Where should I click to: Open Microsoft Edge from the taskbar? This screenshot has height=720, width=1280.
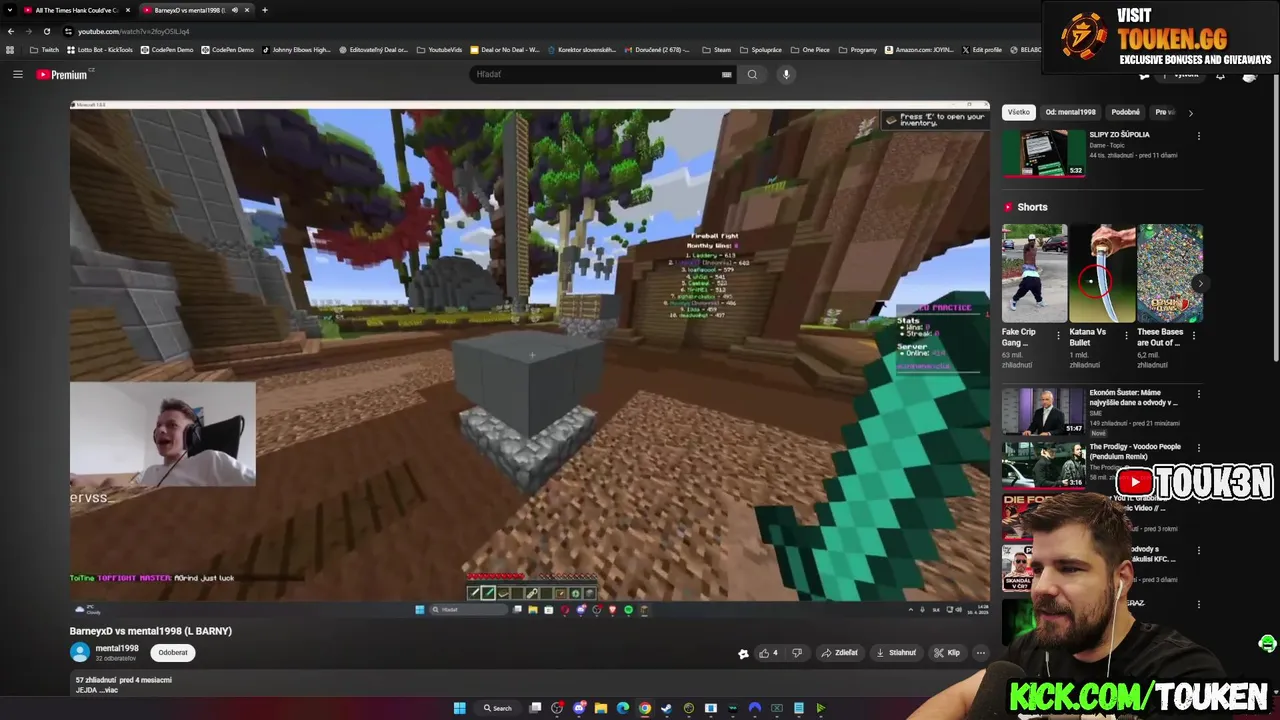(x=623, y=708)
